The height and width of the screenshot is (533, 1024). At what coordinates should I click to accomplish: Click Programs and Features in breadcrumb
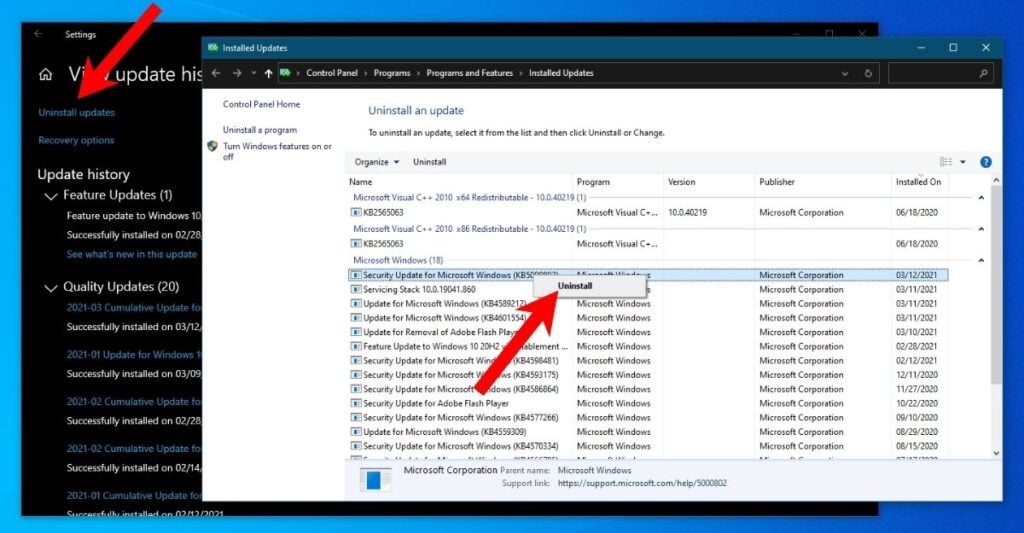pyautogui.click(x=470, y=73)
